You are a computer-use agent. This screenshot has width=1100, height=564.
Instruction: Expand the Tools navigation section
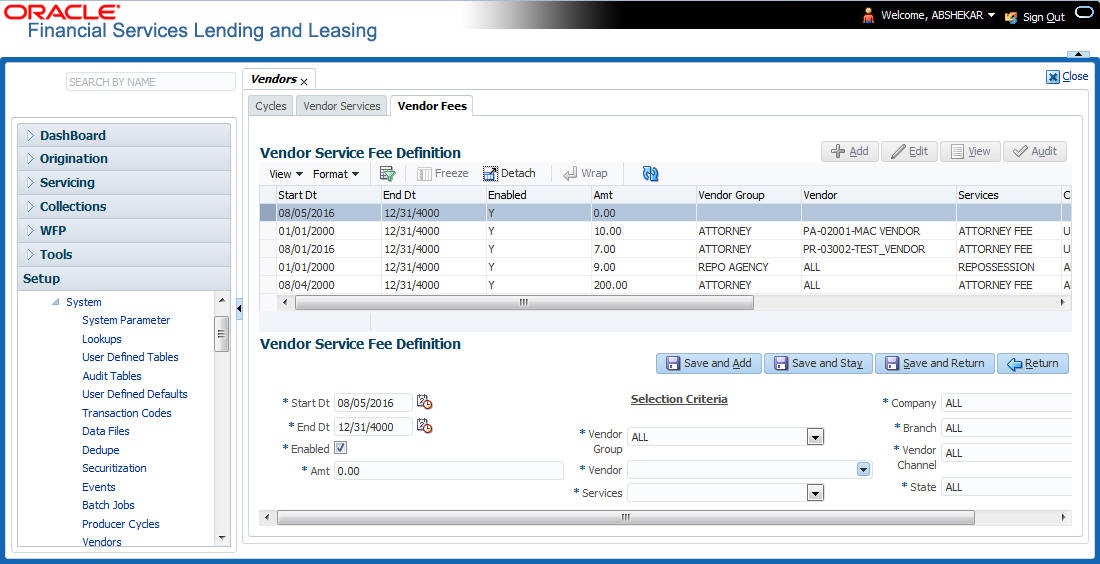point(124,254)
